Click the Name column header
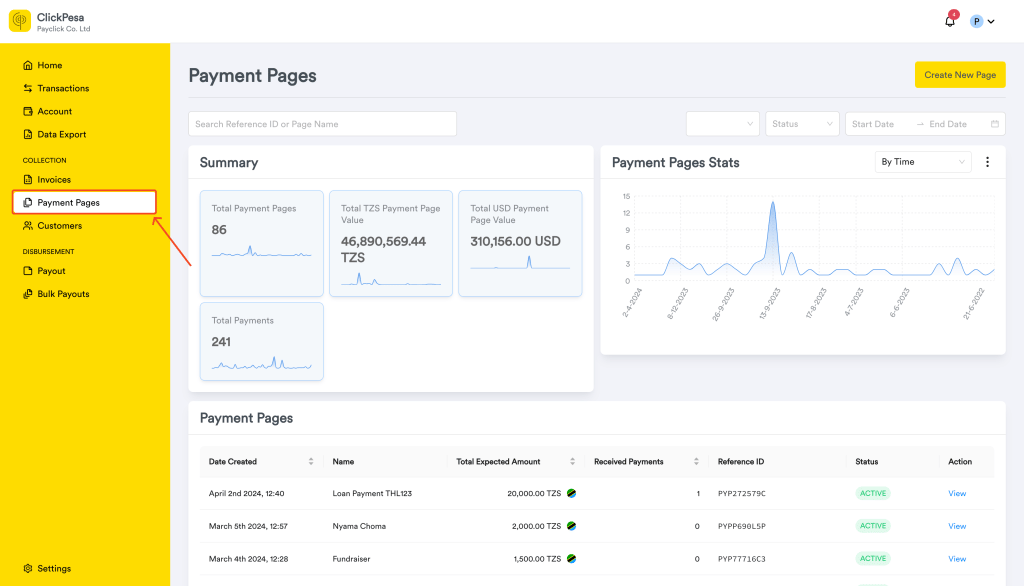 343,461
